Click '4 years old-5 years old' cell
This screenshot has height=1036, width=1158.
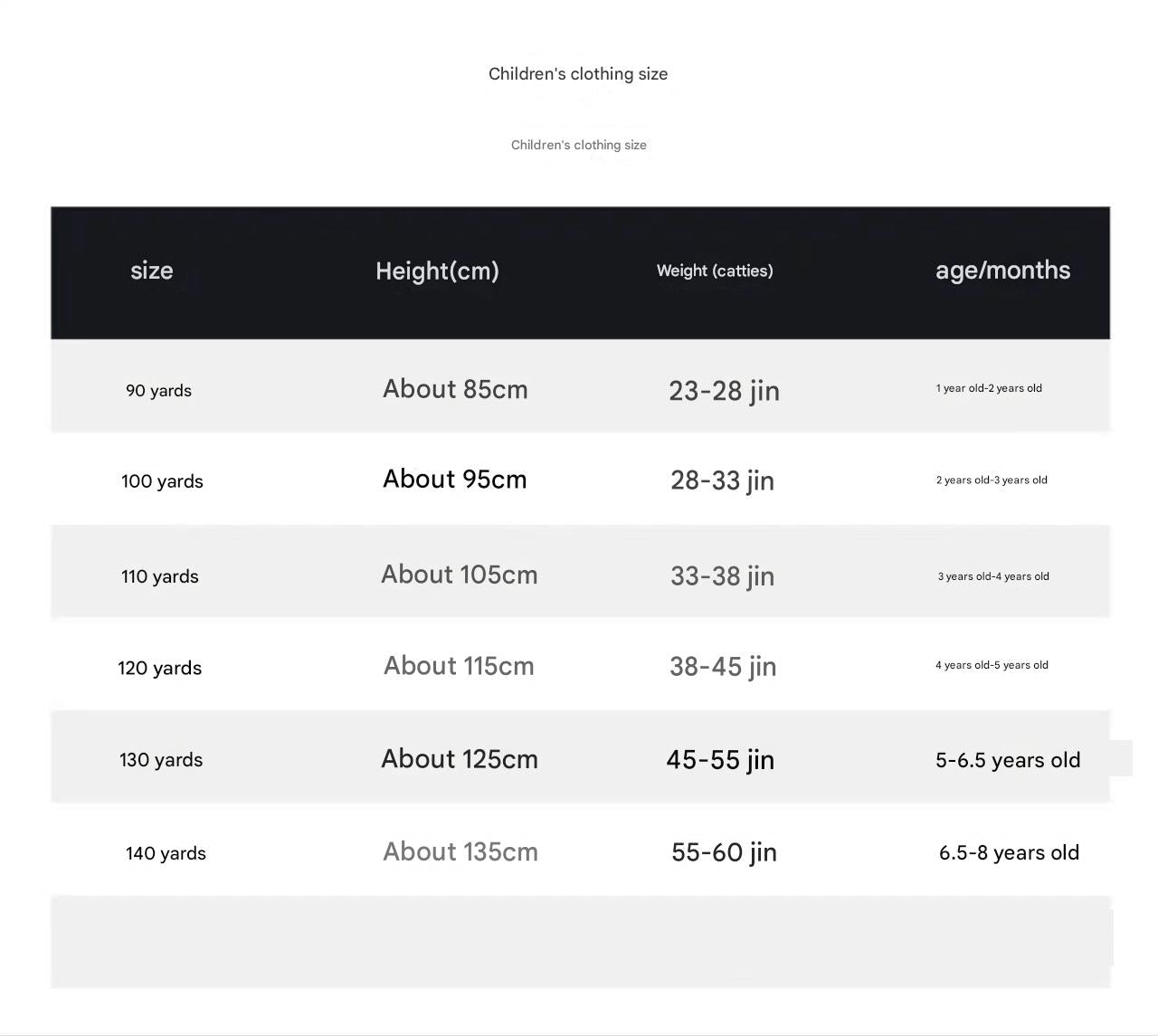[x=992, y=665]
